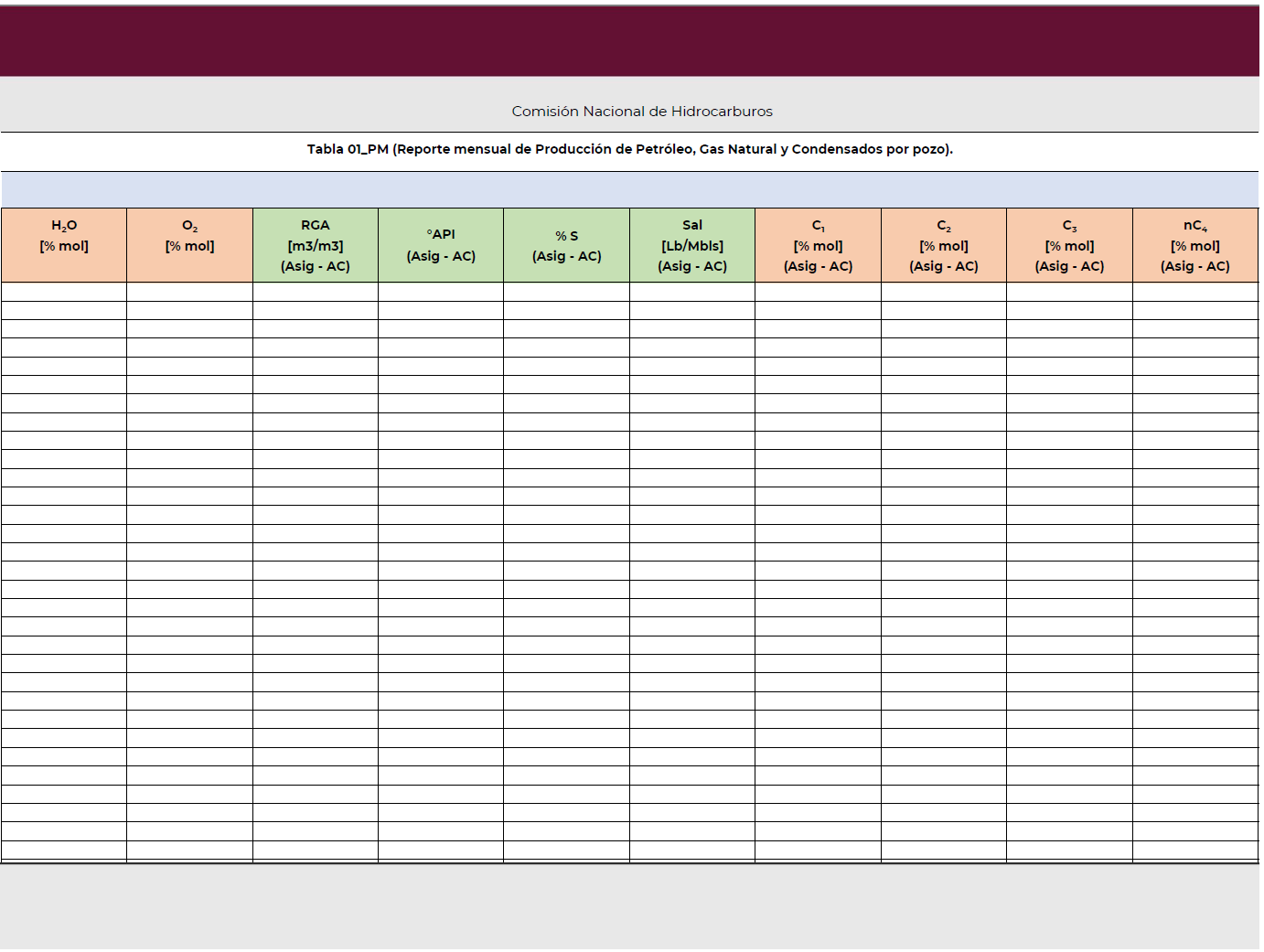Image resolution: width=1264 pixels, height=952 pixels.
Task: Select the last row under nC₄ column
Action: pyautogui.click(x=1195, y=851)
